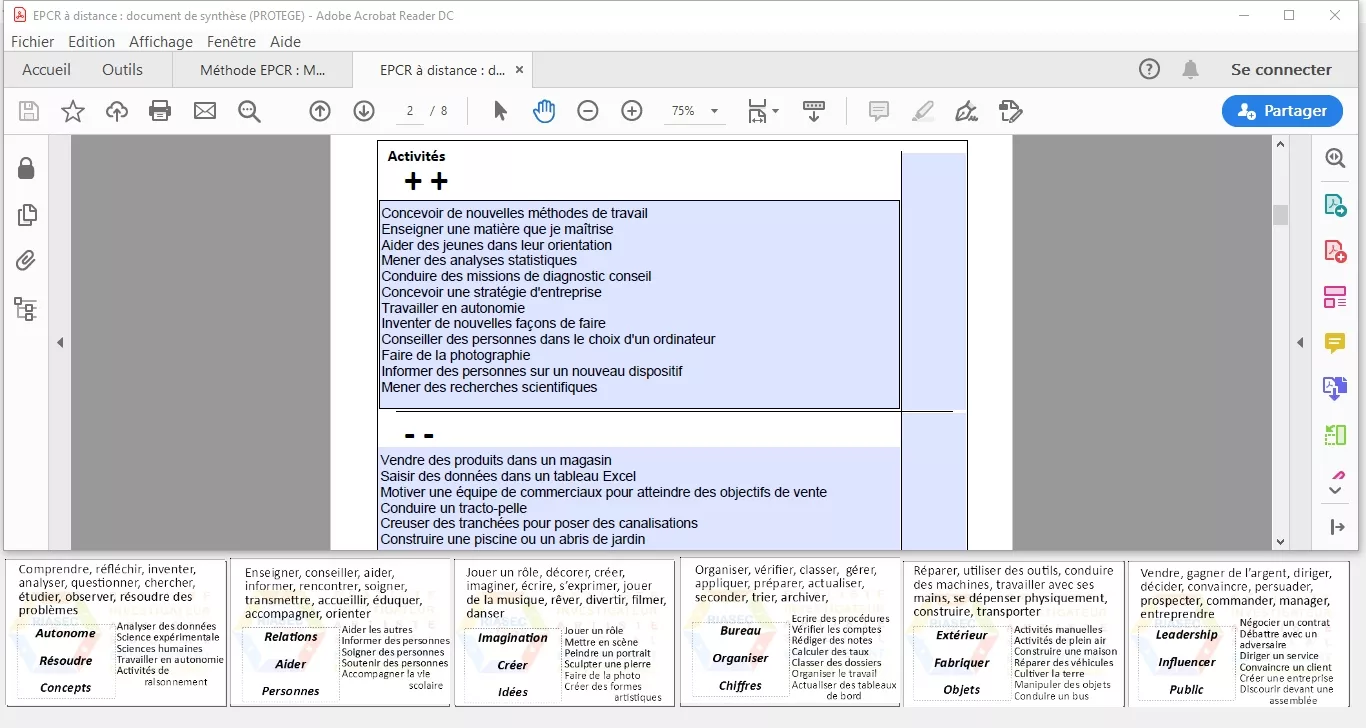
Task: Zoom out with the minus button
Action: point(588,111)
